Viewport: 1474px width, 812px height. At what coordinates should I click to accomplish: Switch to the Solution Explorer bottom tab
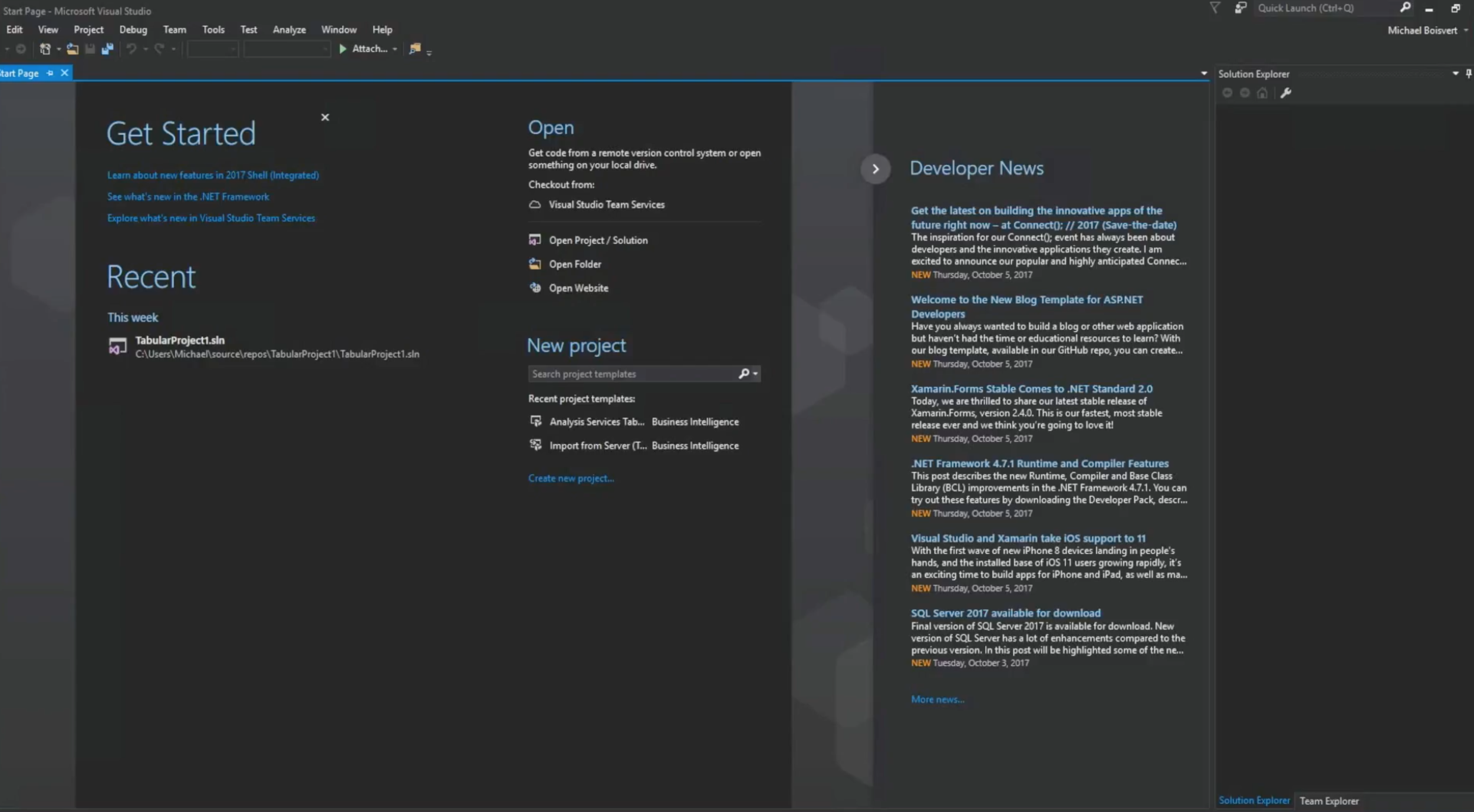coord(1254,800)
